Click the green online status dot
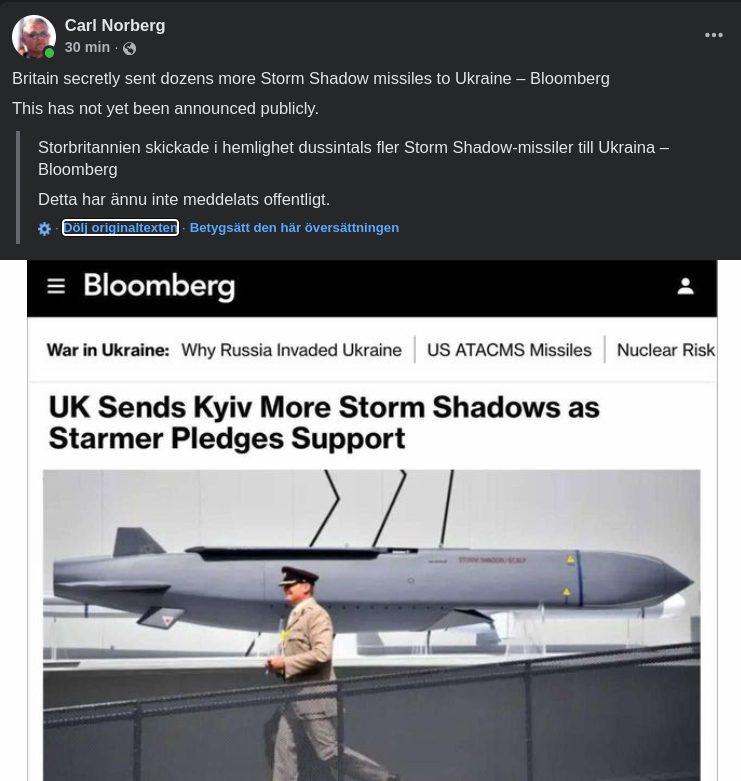 tap(49, 53)
